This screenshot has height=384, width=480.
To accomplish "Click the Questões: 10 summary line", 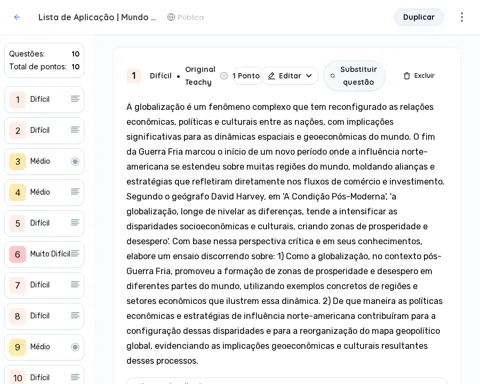I will 44,54.
